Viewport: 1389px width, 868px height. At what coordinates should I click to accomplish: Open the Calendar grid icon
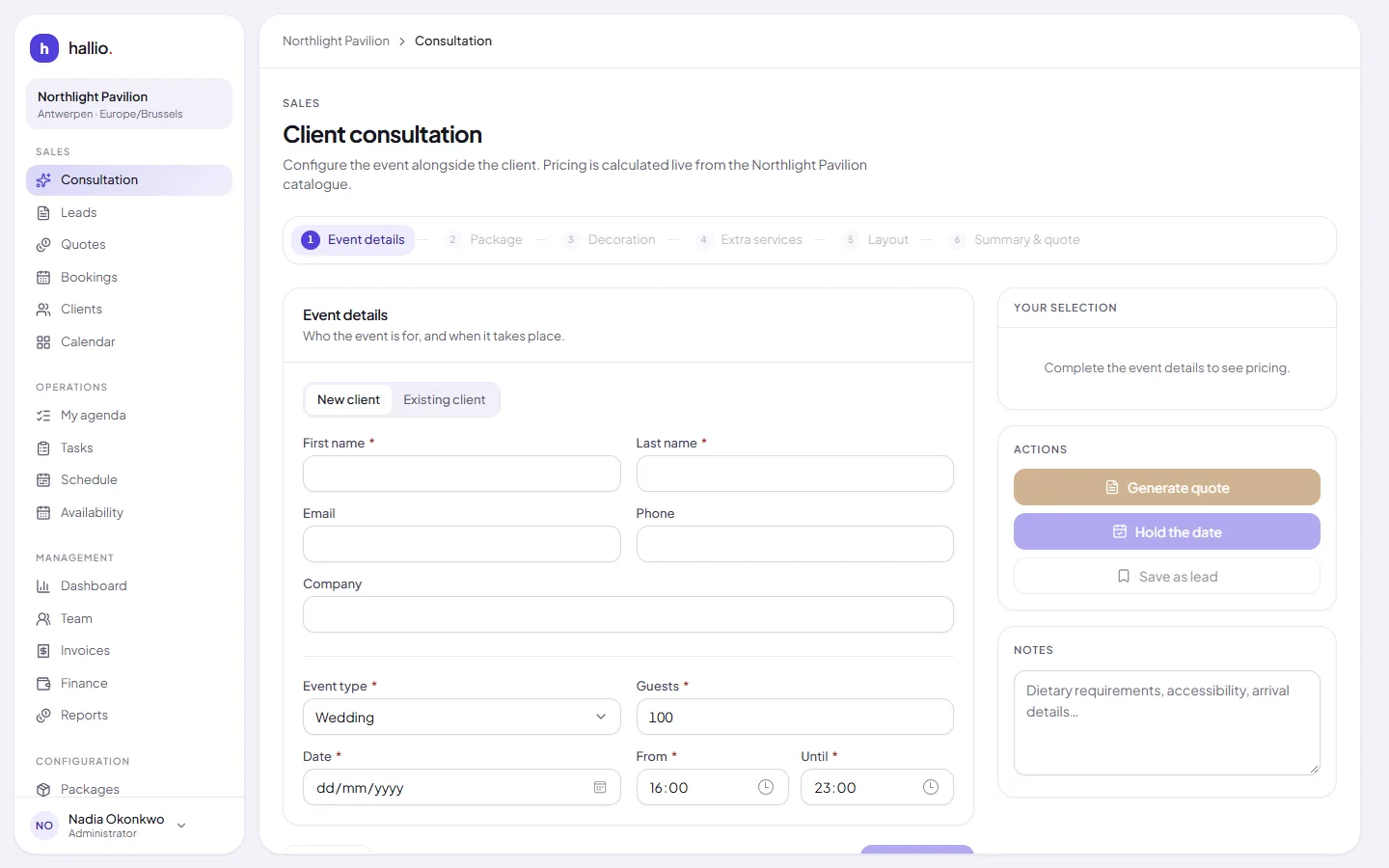coord(43,342)
